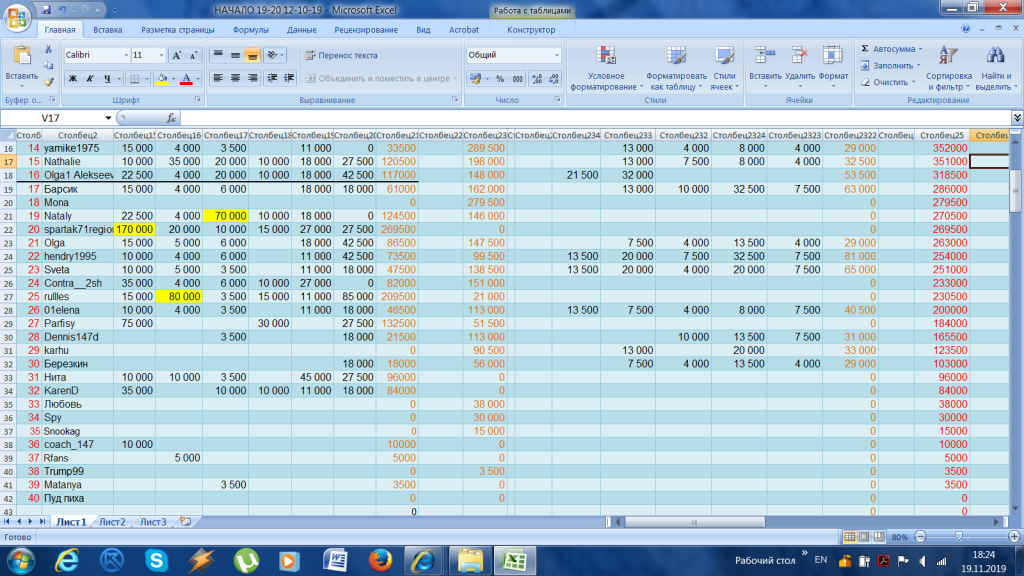The width and height of the screenshot is (1024, 576).
Task: Click the insert function fx icon
Action: (171, 117)
